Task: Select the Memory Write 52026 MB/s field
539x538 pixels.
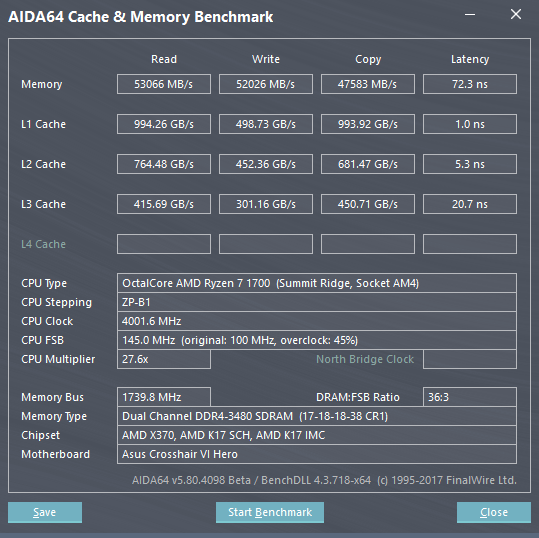Action: click(x=266, y=84)
